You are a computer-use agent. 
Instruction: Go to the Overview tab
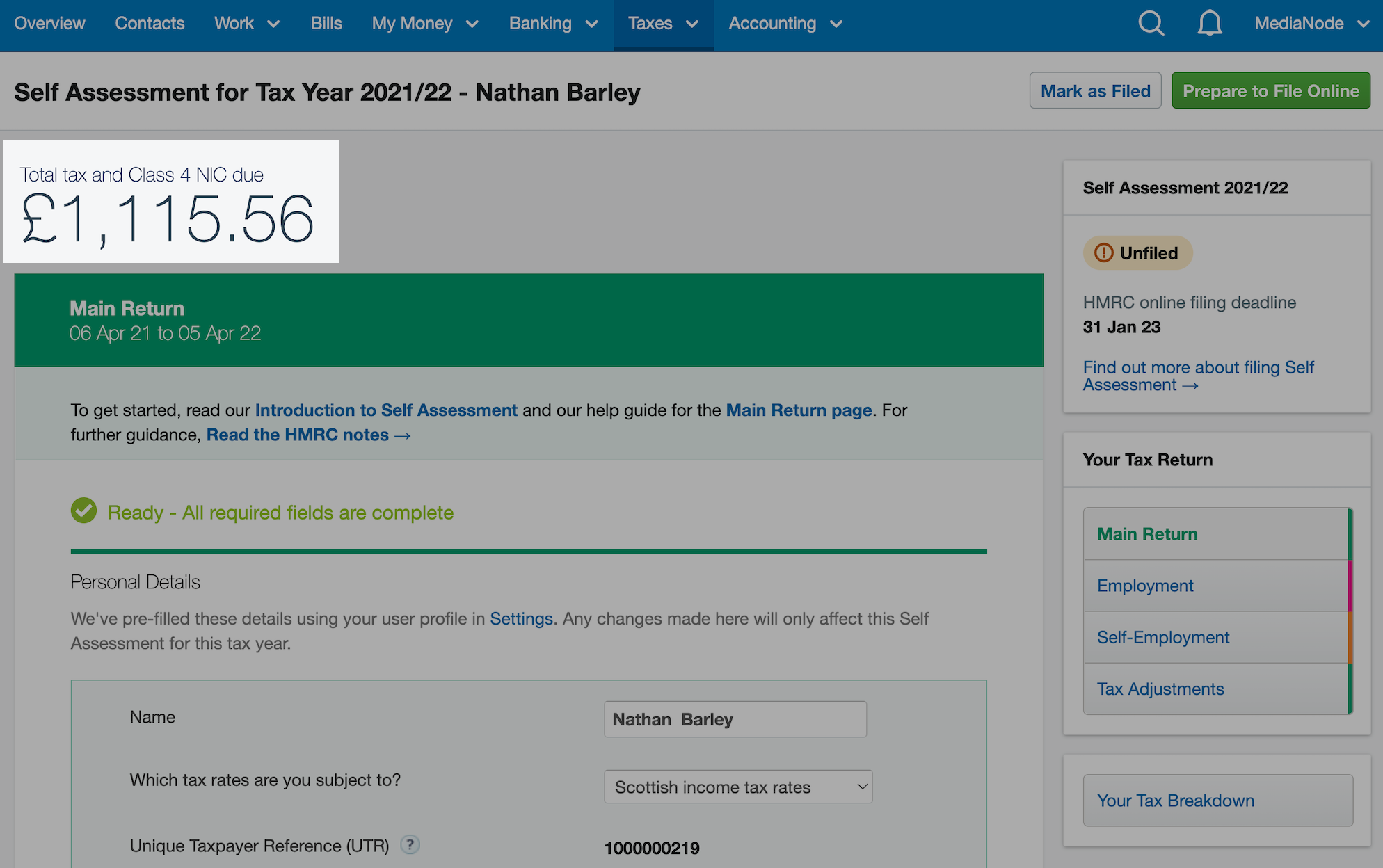pyautogui.click(x=49, y=24)
